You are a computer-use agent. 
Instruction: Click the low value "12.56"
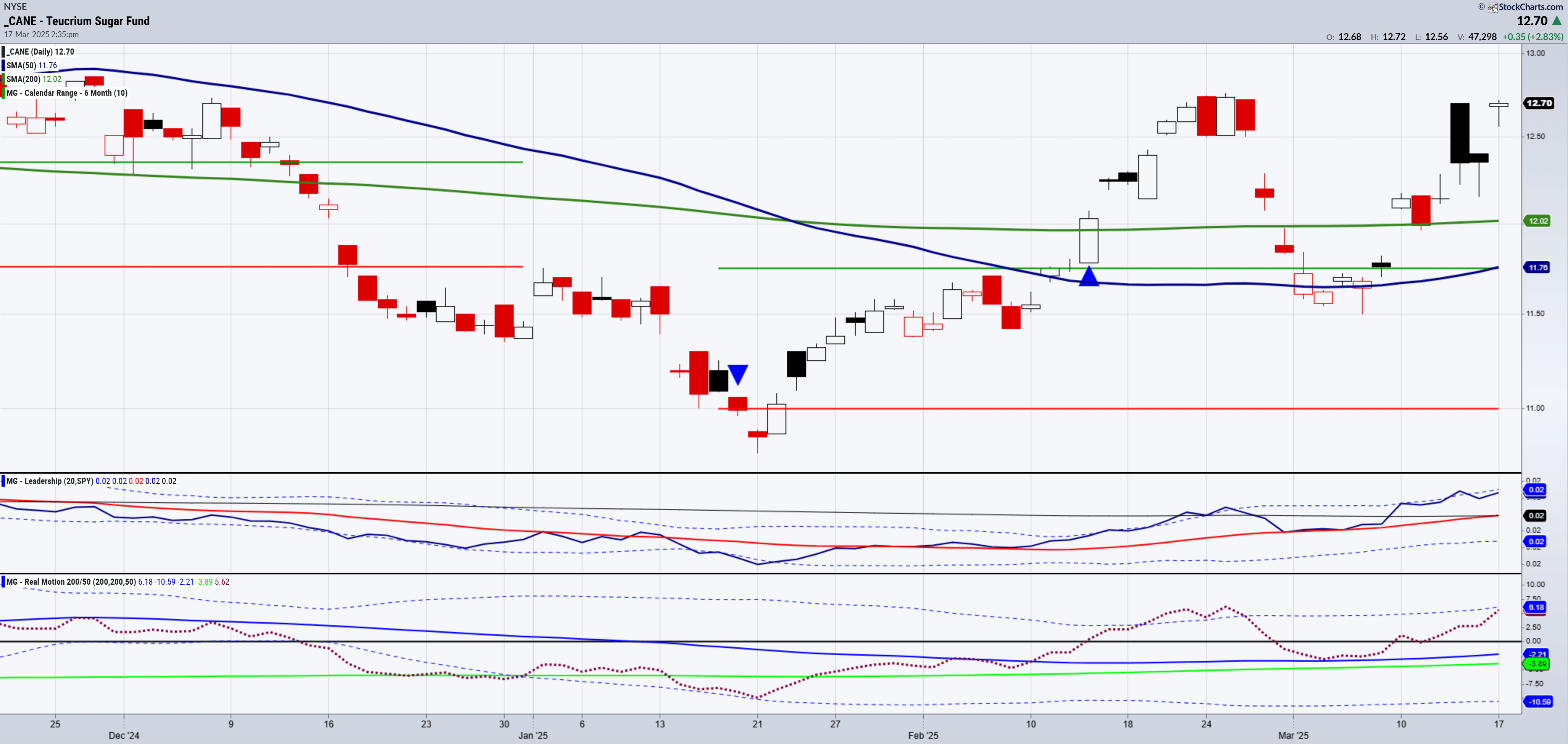(x=1437, y=37)
